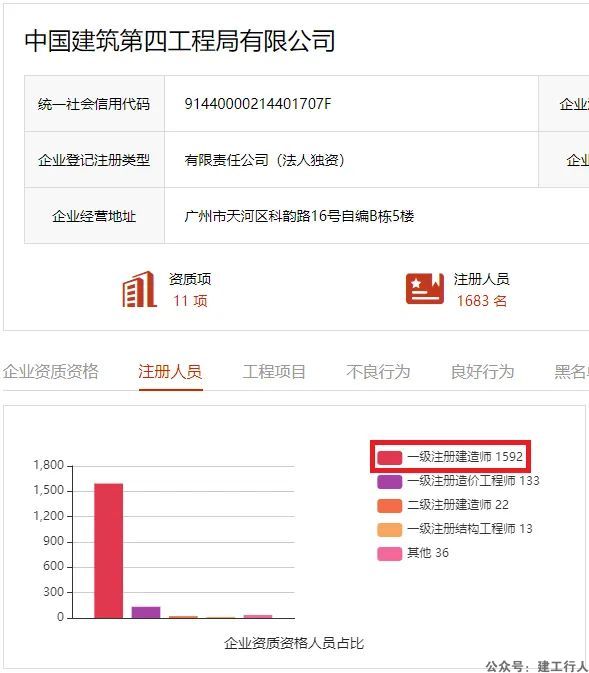Click the orange building icon for 资质项
This screenshot has width=589, height=673.
coord(139,289)
